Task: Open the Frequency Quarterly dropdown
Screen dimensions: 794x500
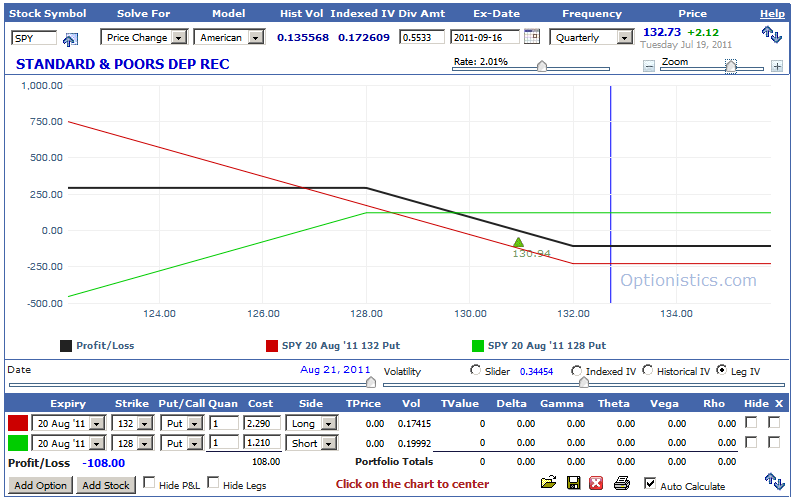Action: point(591,37)
